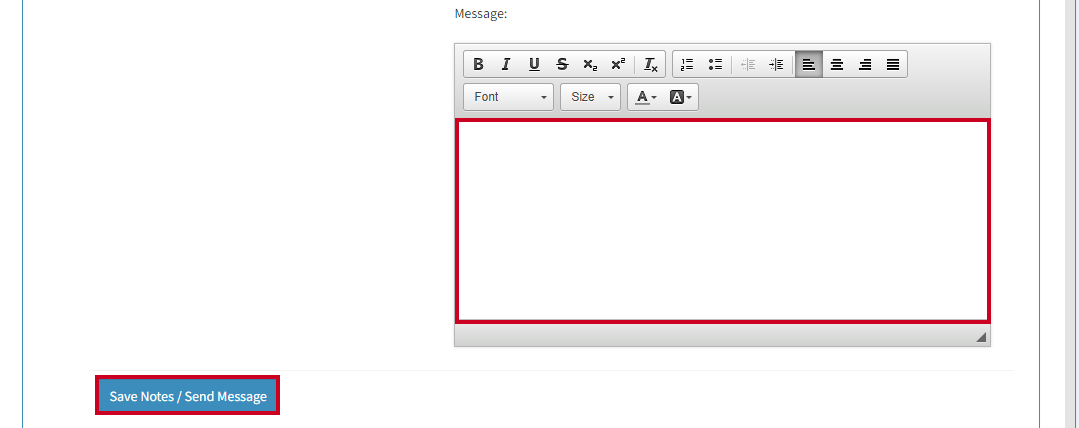Click the page vertical scrollbar
The height and width of the screenshot is (428, 1079).
(x=1071, y=214)
